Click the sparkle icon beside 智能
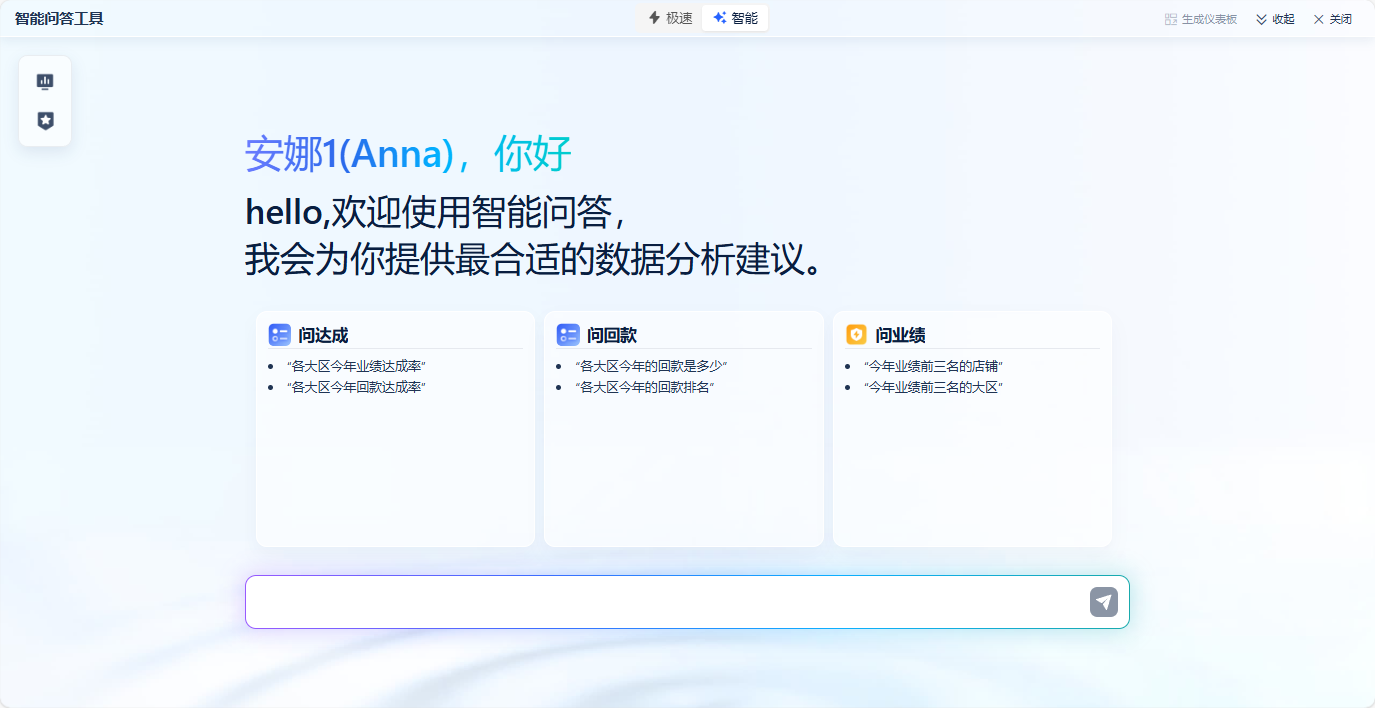The image size is (1375, 708). coord(719,18)
